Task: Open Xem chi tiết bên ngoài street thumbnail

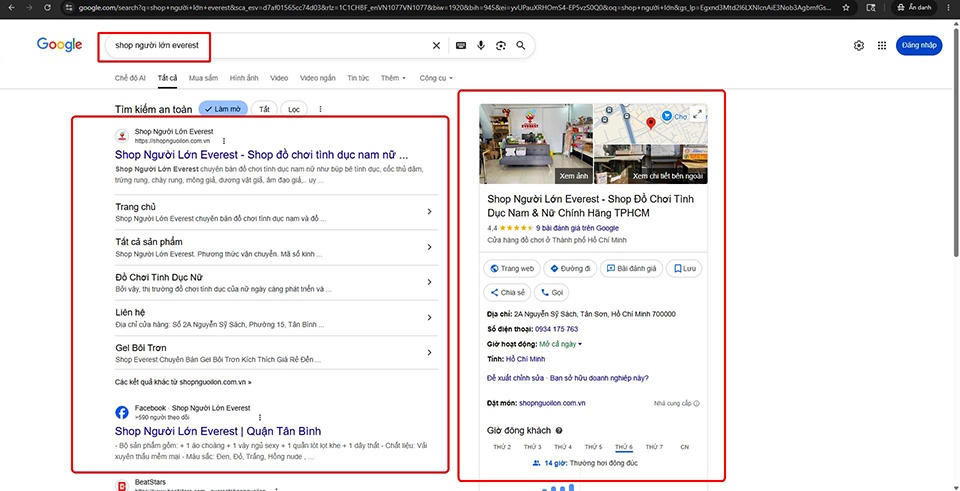Action: click(651, 164)
